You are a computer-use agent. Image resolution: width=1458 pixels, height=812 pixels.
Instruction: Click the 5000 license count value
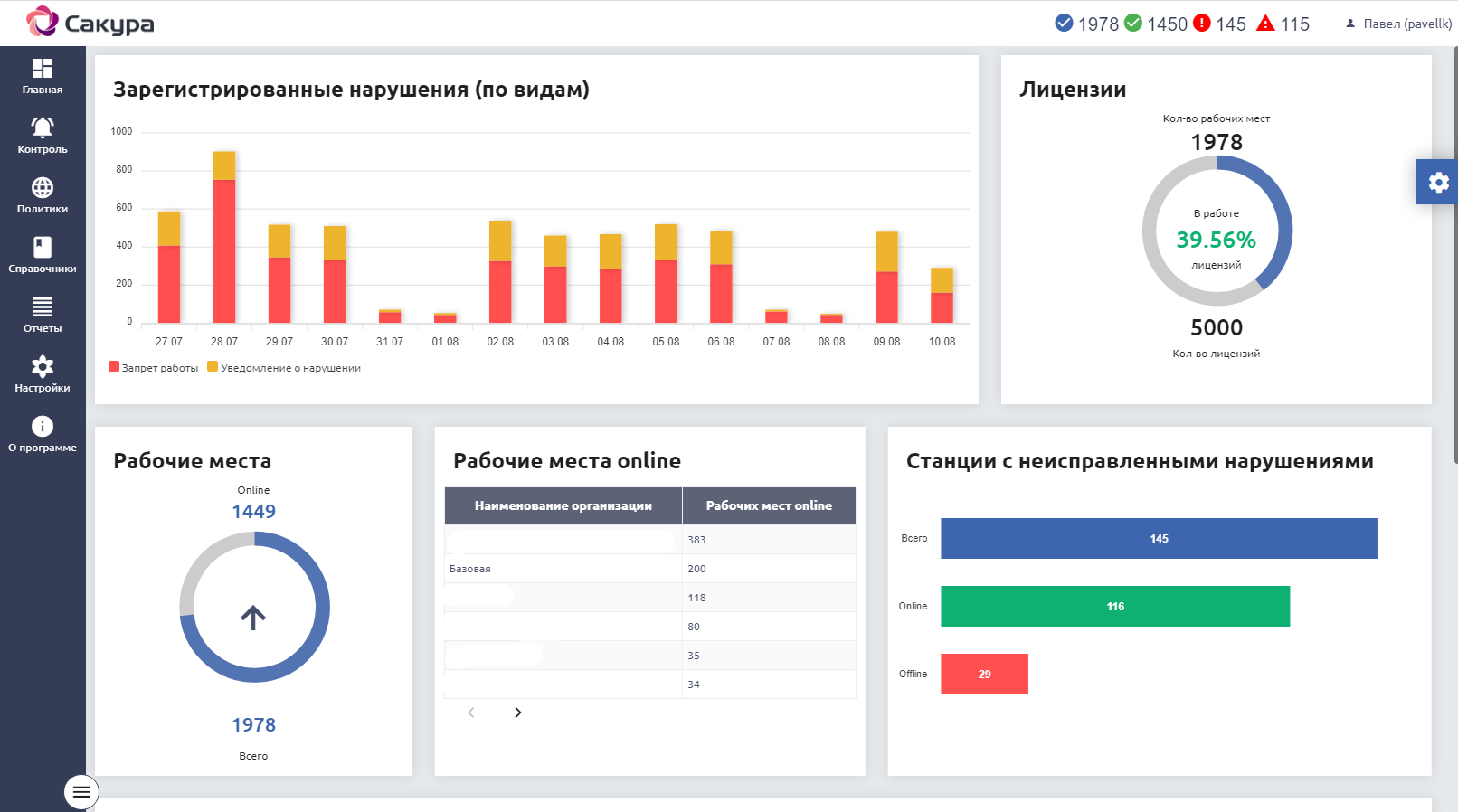point(1217,327)
